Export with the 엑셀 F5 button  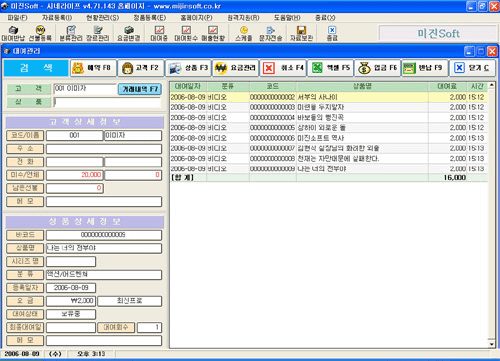pos(330,68)
